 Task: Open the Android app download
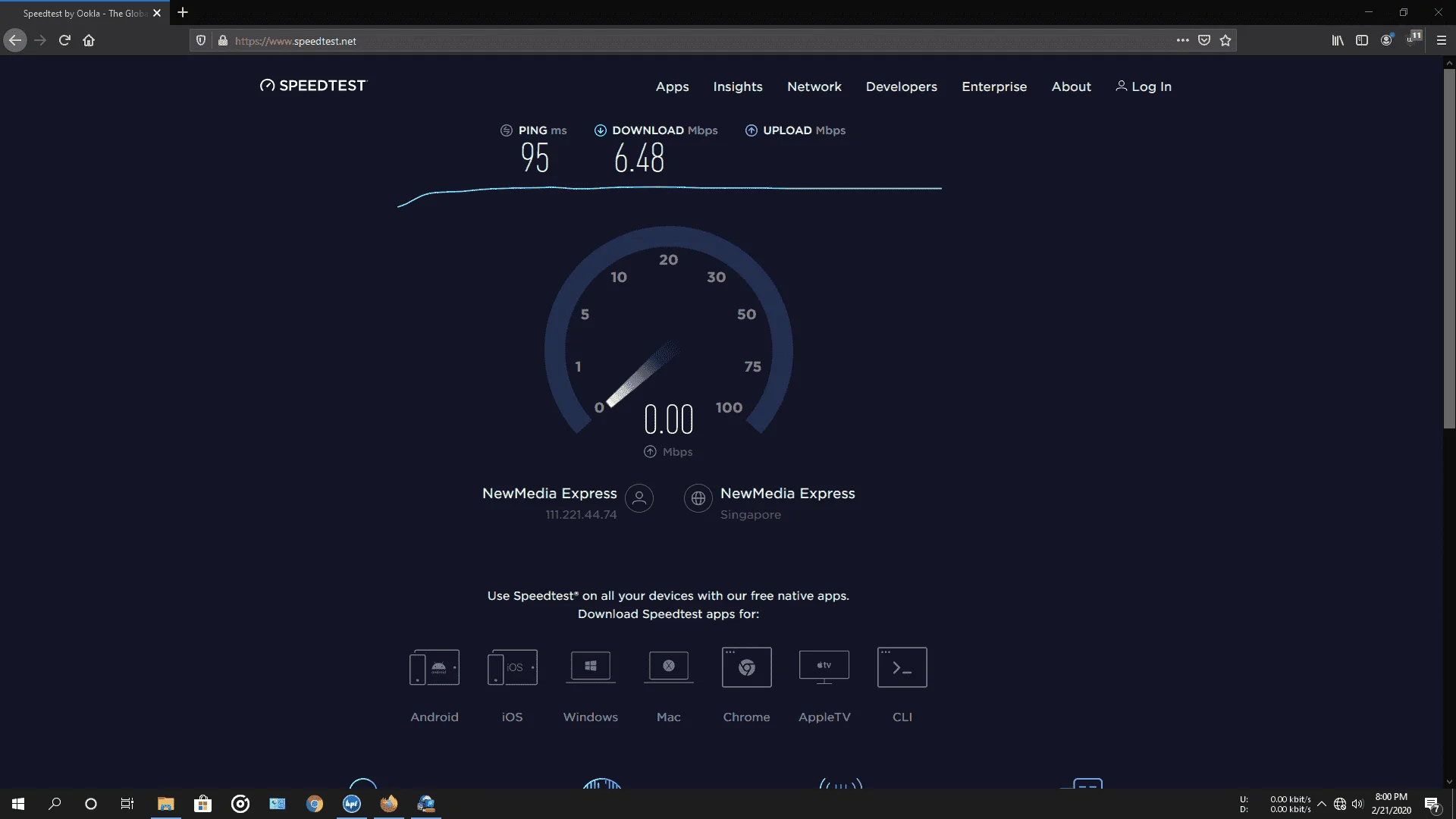click(434, 686)
